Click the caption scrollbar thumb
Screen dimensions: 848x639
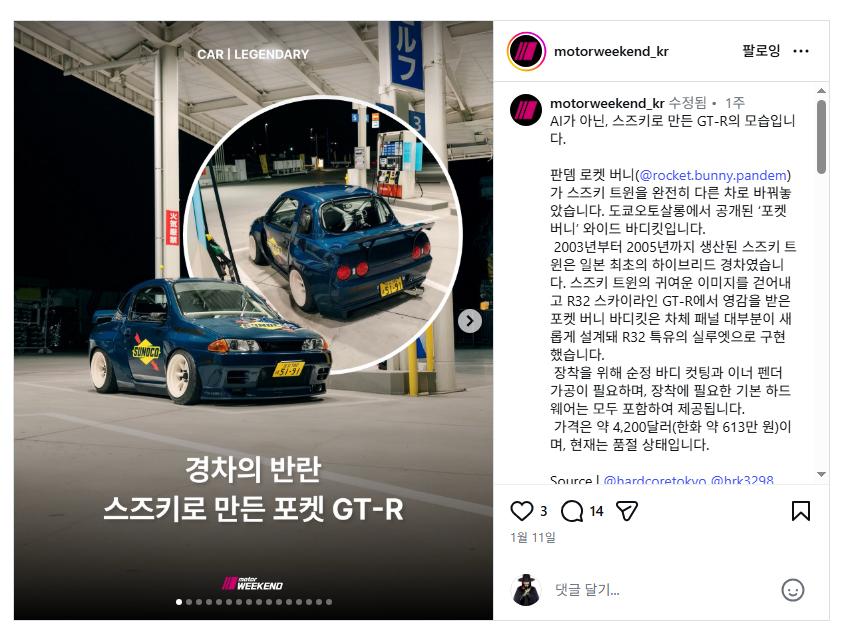coord(821,136)
